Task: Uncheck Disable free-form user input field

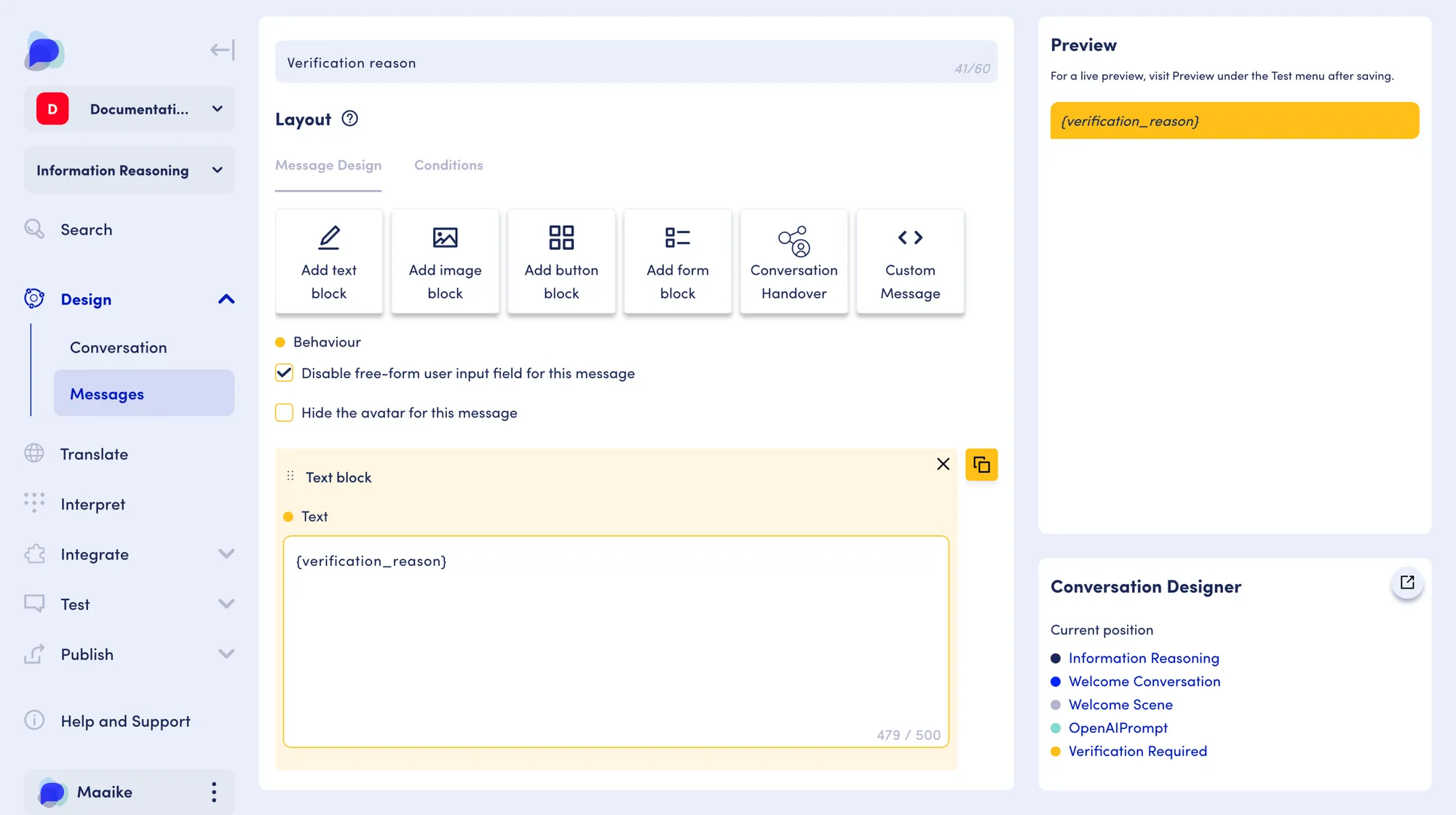Action: tap(284, 373)
